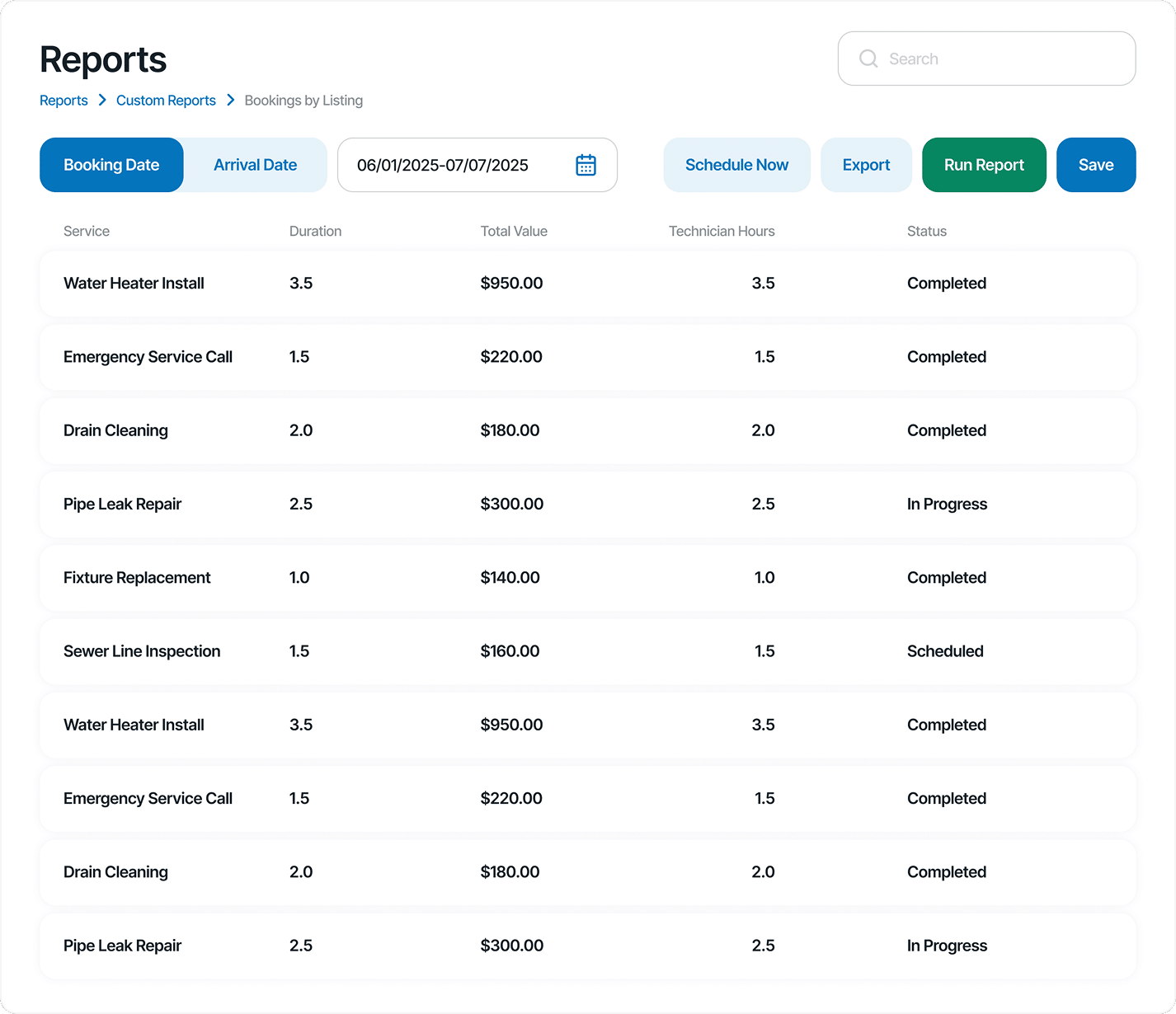Sort by the Status column header
The image size is (1176, 1014).
pyautogui.click(x=927, y=232)
